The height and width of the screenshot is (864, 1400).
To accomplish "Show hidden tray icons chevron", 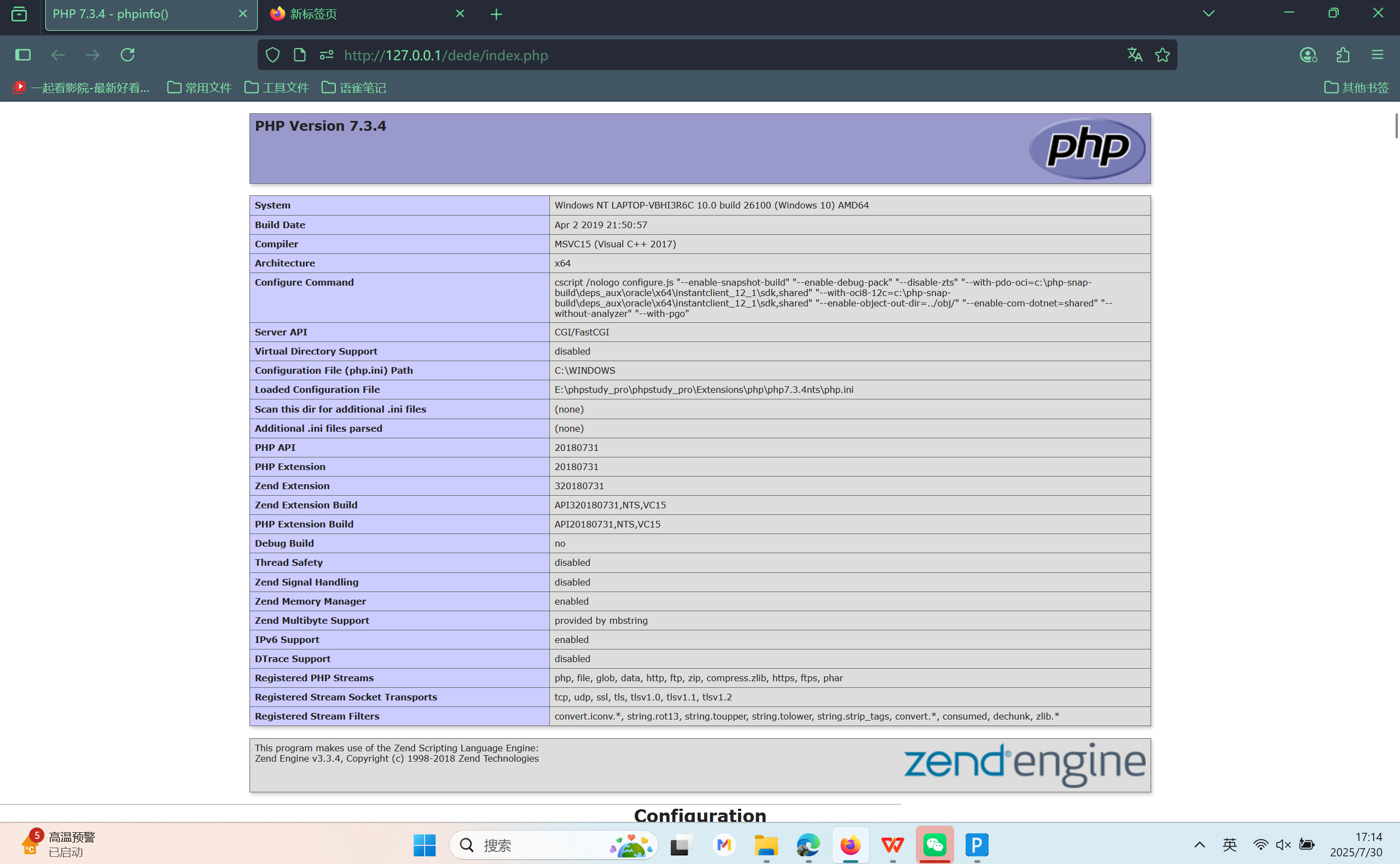I will (1200, 844).
